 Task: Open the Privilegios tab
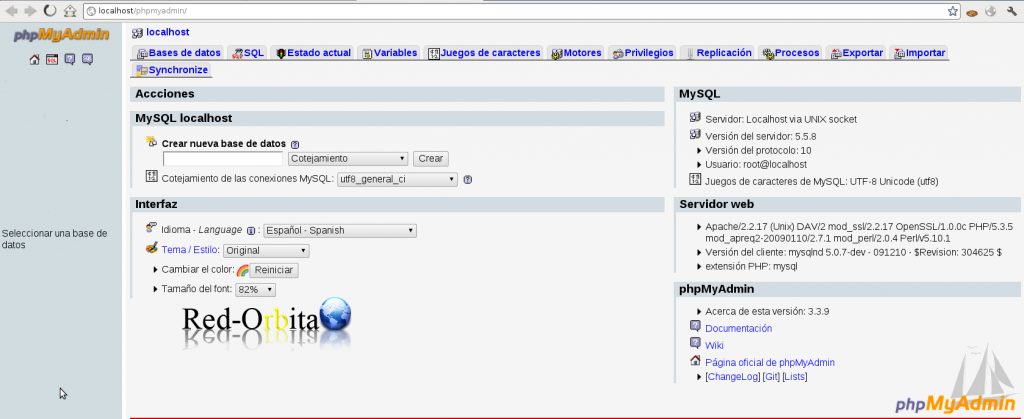(643, 53)
